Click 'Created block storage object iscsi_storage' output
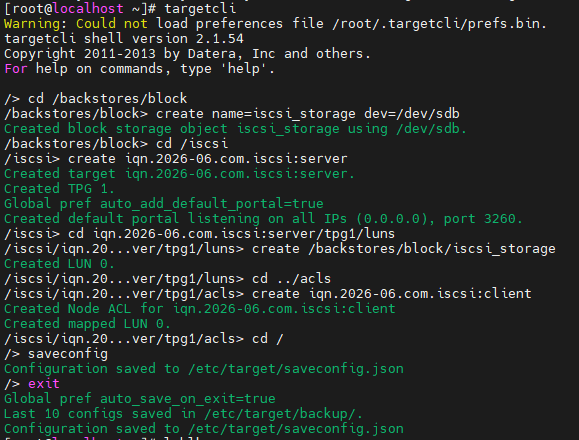The image size is (579, 440). point(236,129)
